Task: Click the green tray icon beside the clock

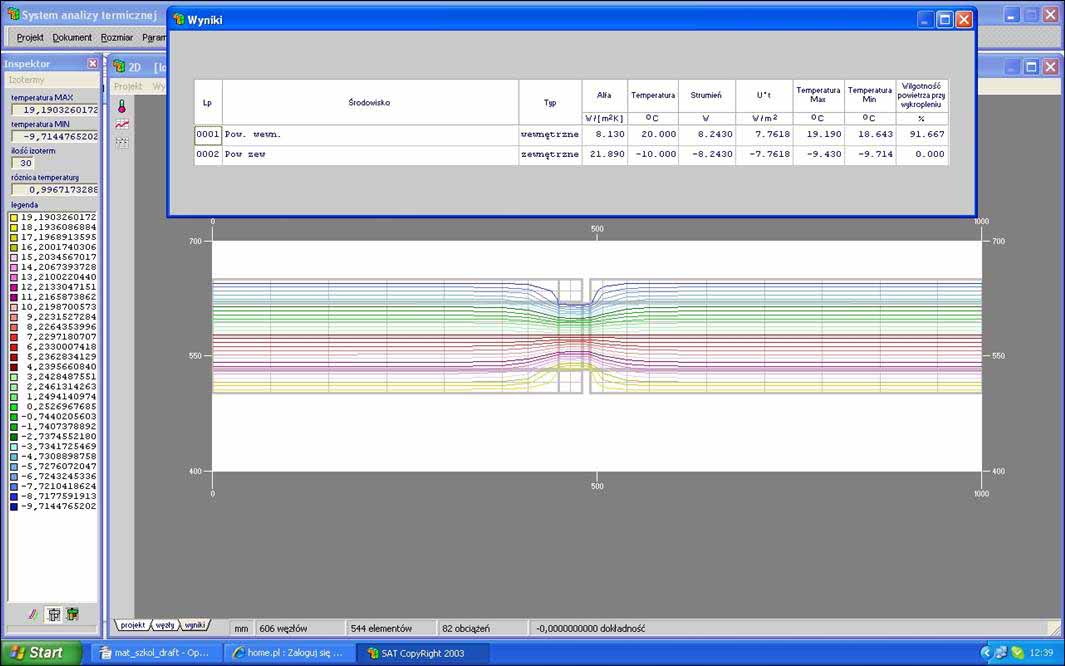Action: [1017, 652]
